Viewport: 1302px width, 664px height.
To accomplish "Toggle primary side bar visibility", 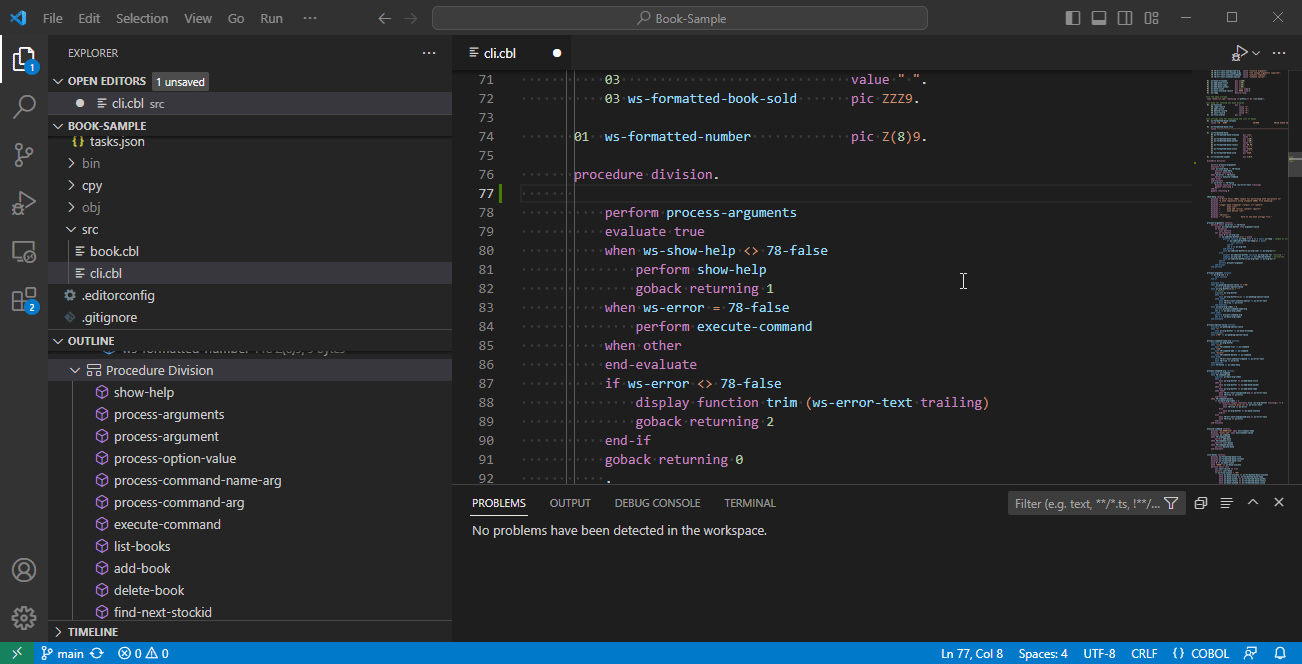I will (x=1073, y=18).
